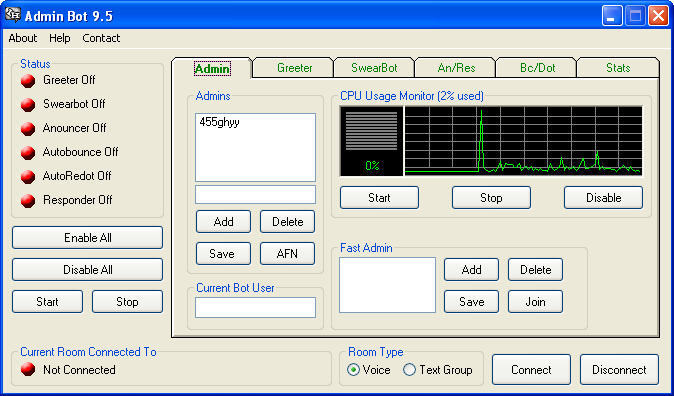This screenshot has width=674, height=396.
Task: Close the Admin Bot window
Action: coord(658,16)
